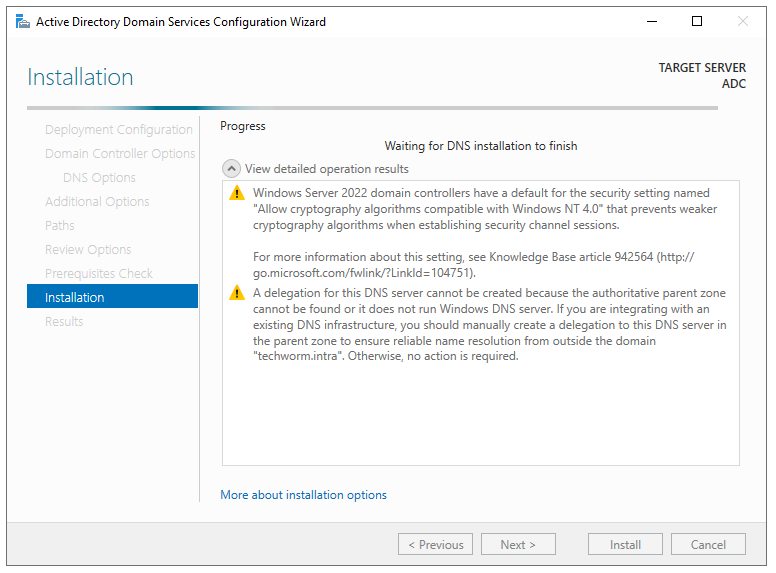Click the cryptography warning triangle icon
The height and width of the screenshot is (573, 776).
pos(236,193)
